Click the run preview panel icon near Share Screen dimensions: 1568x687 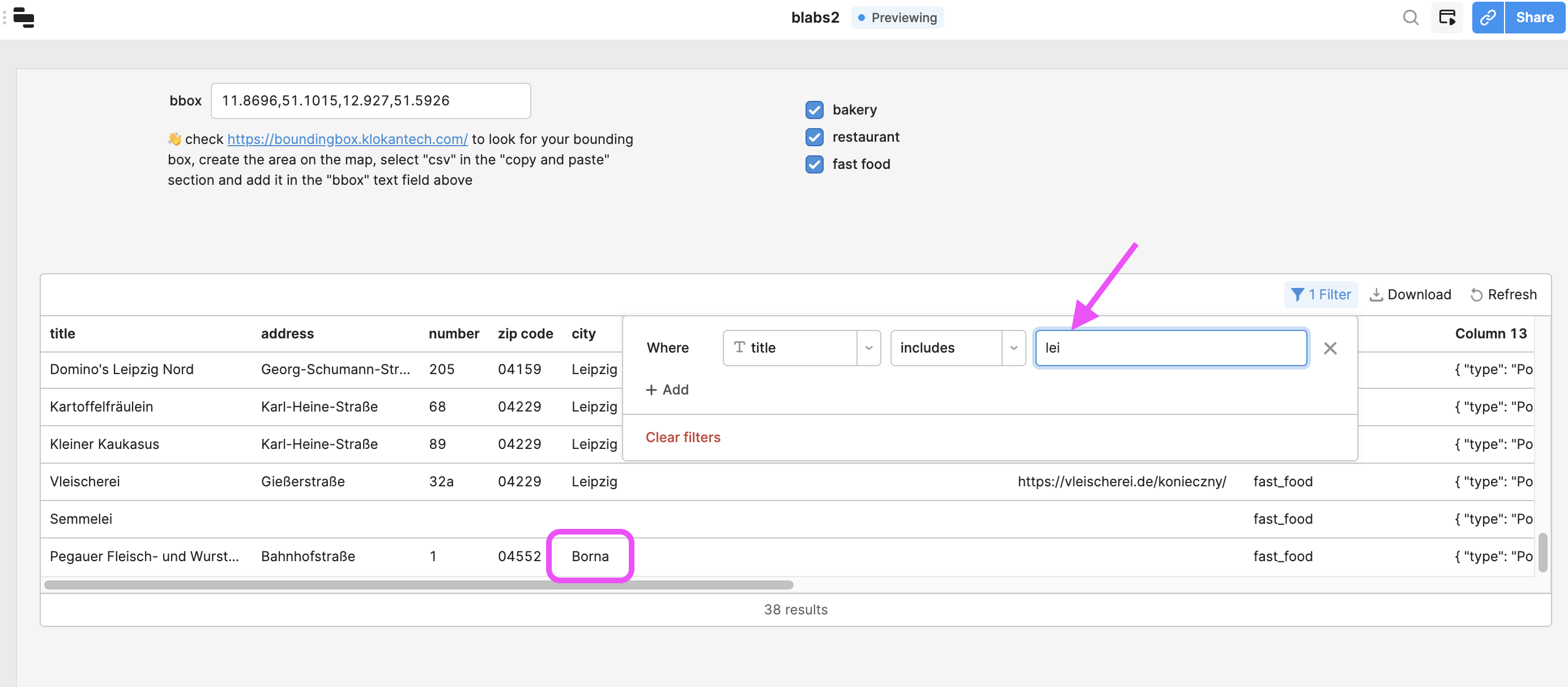(1447, 18)
